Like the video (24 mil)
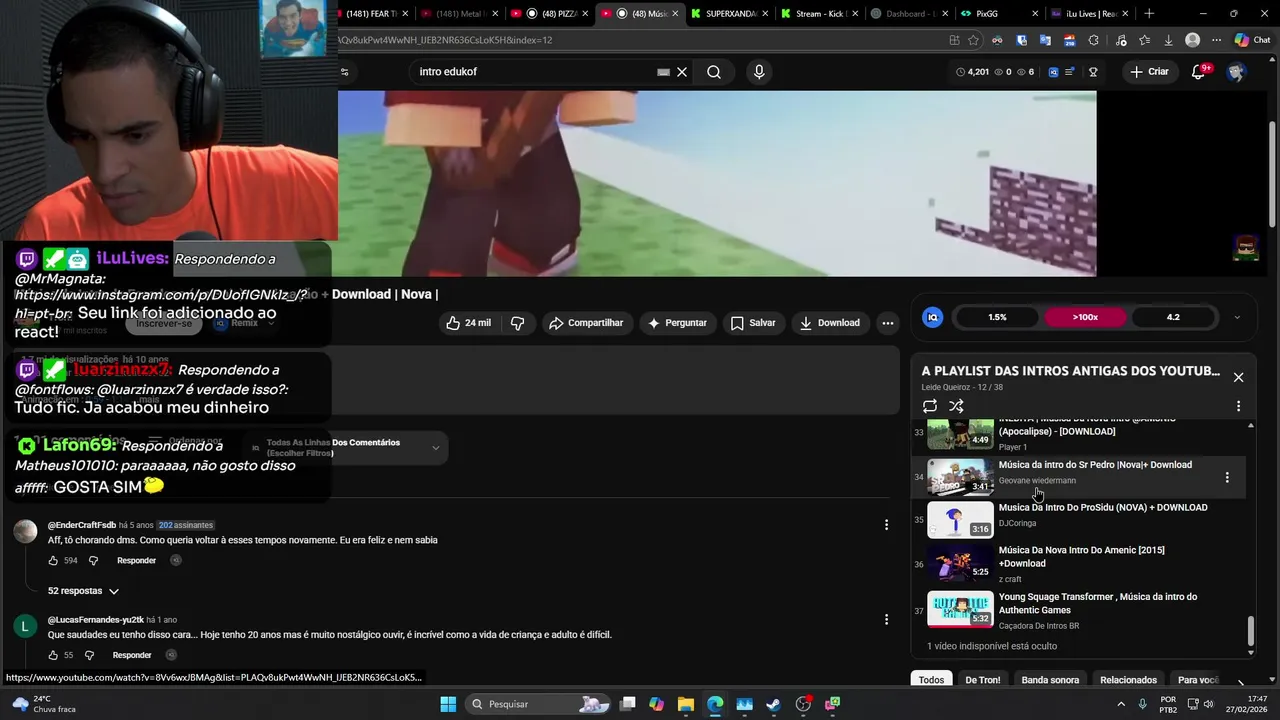Image resolution: width=1280 pixels, height=720 pixels. [468, 323]
